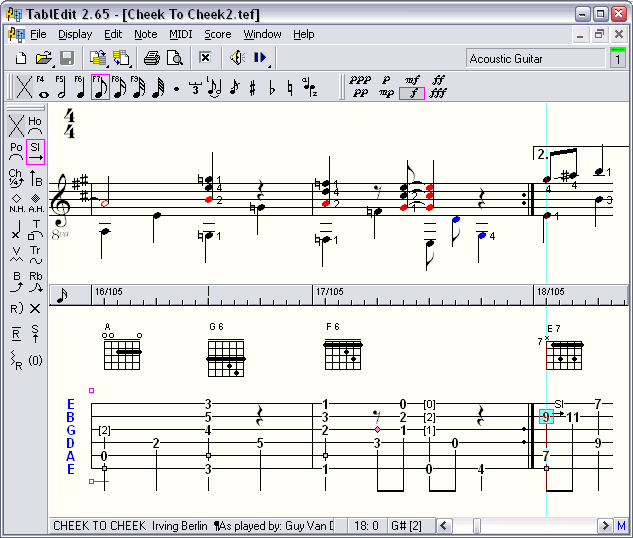
Task: Select Slide Sl effect
Action: 35,152
